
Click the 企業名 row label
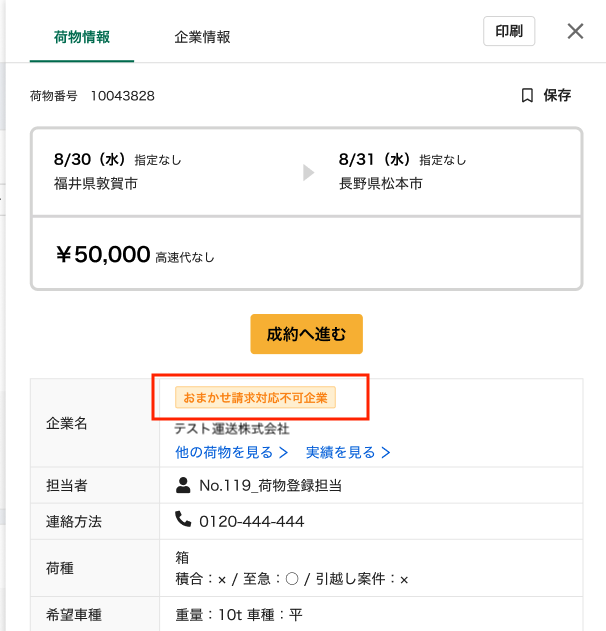[x=67, y=423]
